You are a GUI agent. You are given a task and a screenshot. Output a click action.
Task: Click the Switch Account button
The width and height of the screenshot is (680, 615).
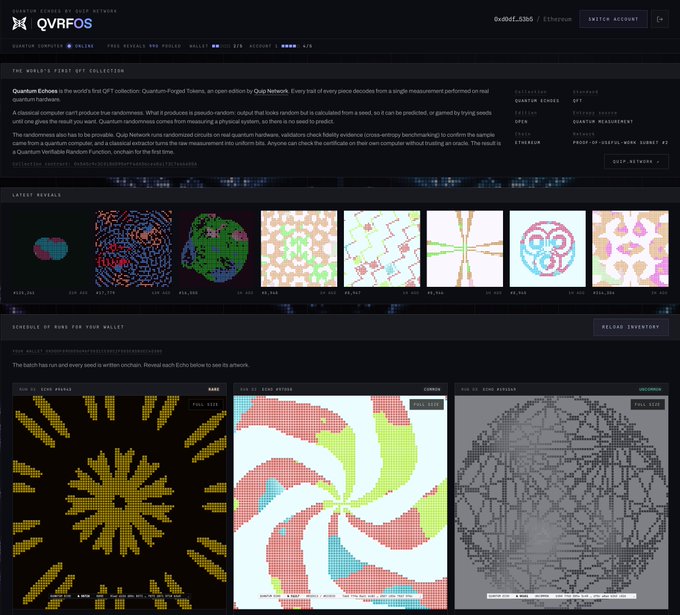613,19
